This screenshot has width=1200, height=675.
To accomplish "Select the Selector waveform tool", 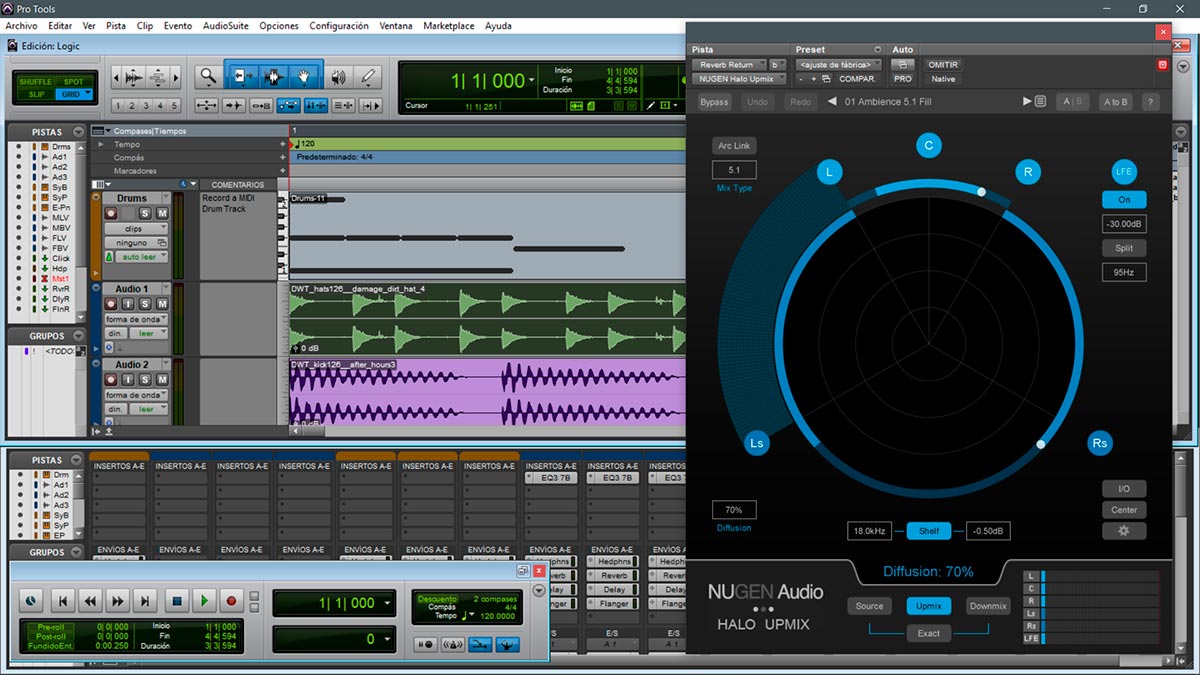I will point(273,77).
